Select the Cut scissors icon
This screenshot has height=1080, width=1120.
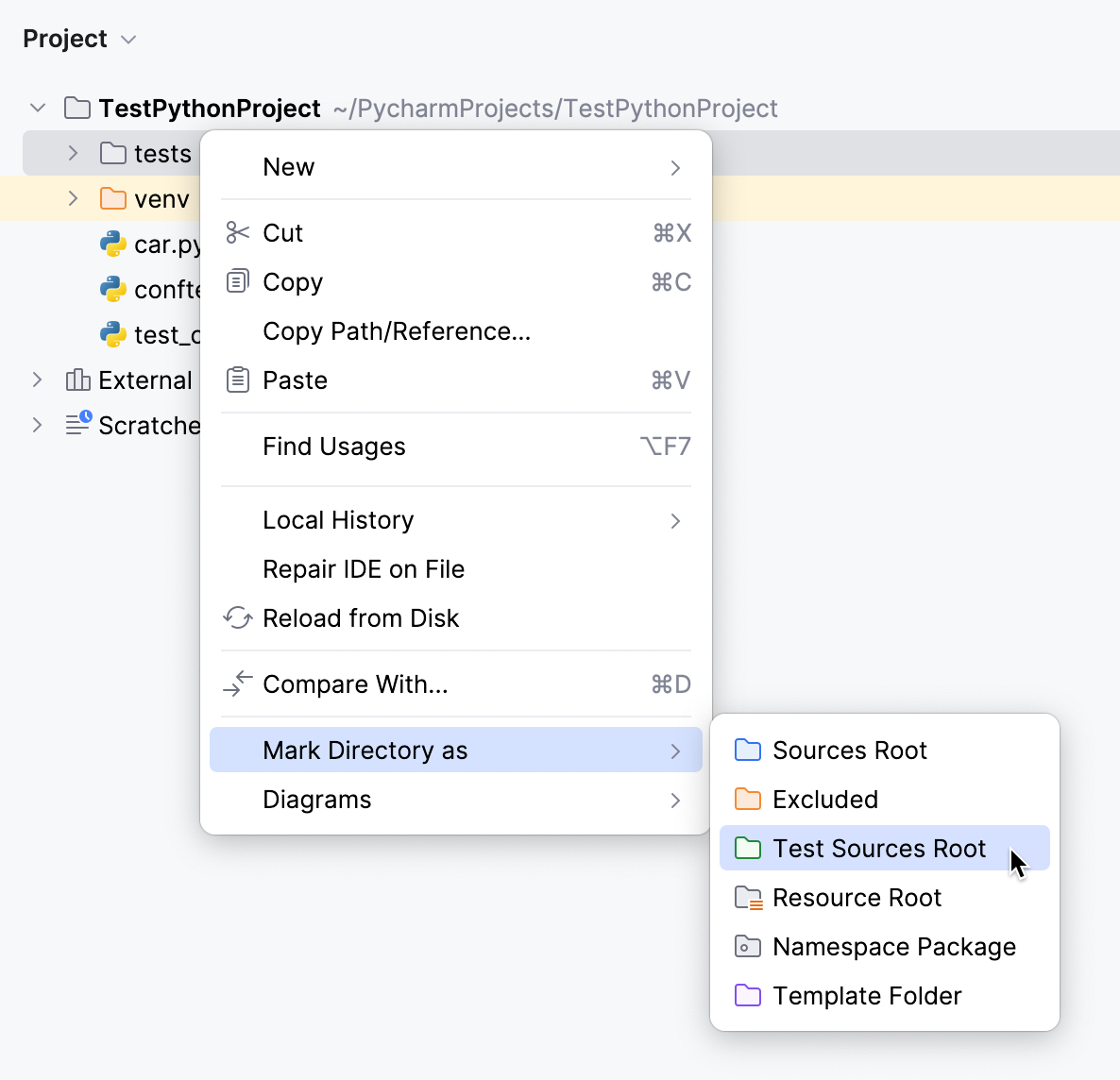[237, 232]
